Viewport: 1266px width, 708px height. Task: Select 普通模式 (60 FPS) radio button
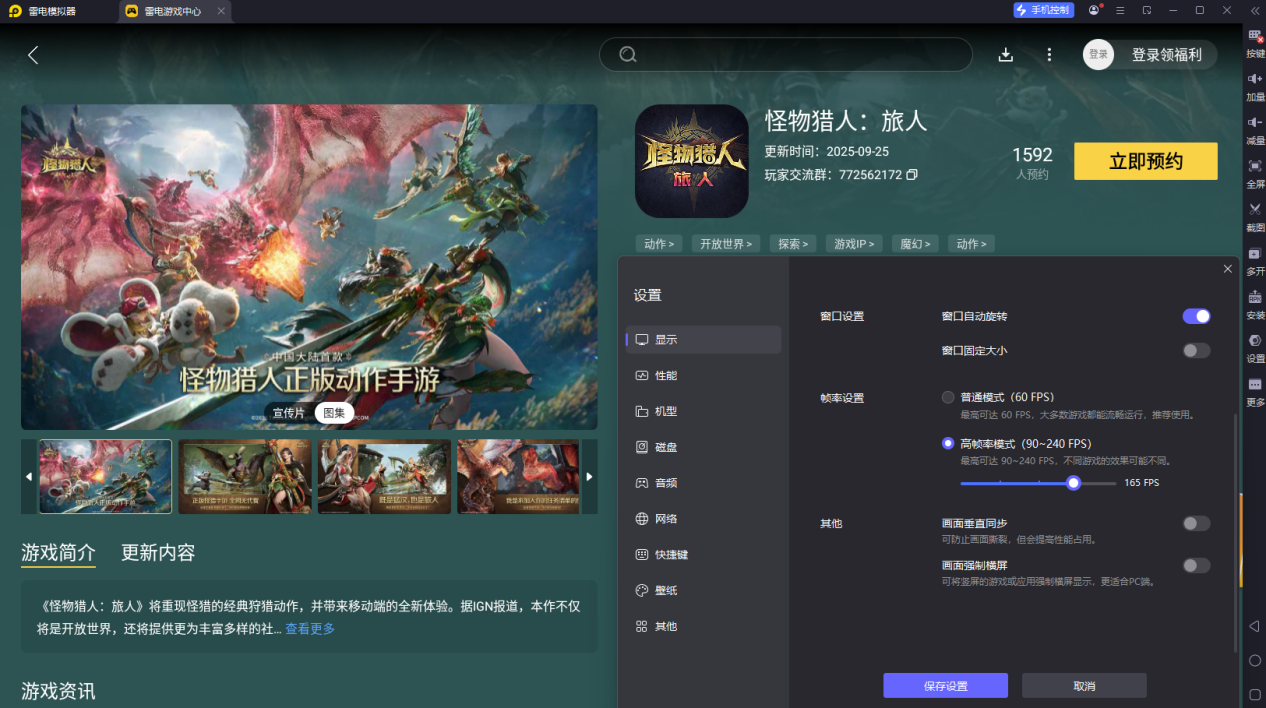tap(948, 397)
